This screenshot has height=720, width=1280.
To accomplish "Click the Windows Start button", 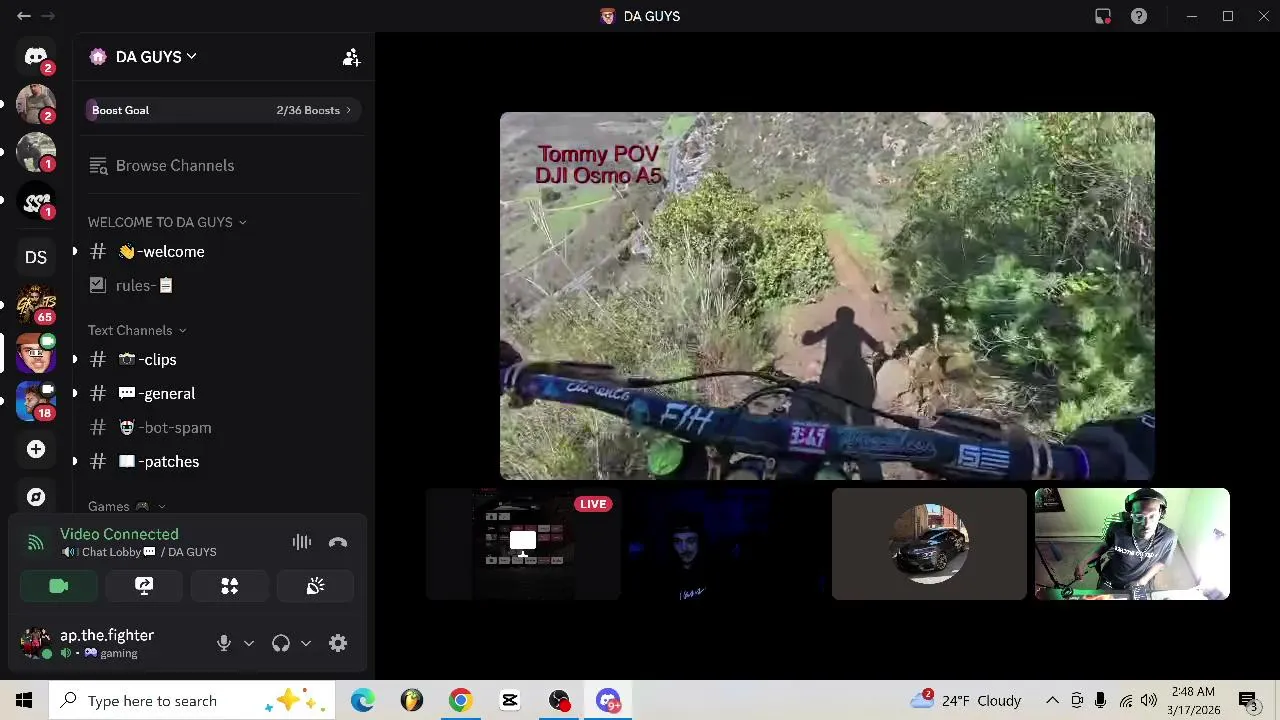I will point(24,701).
